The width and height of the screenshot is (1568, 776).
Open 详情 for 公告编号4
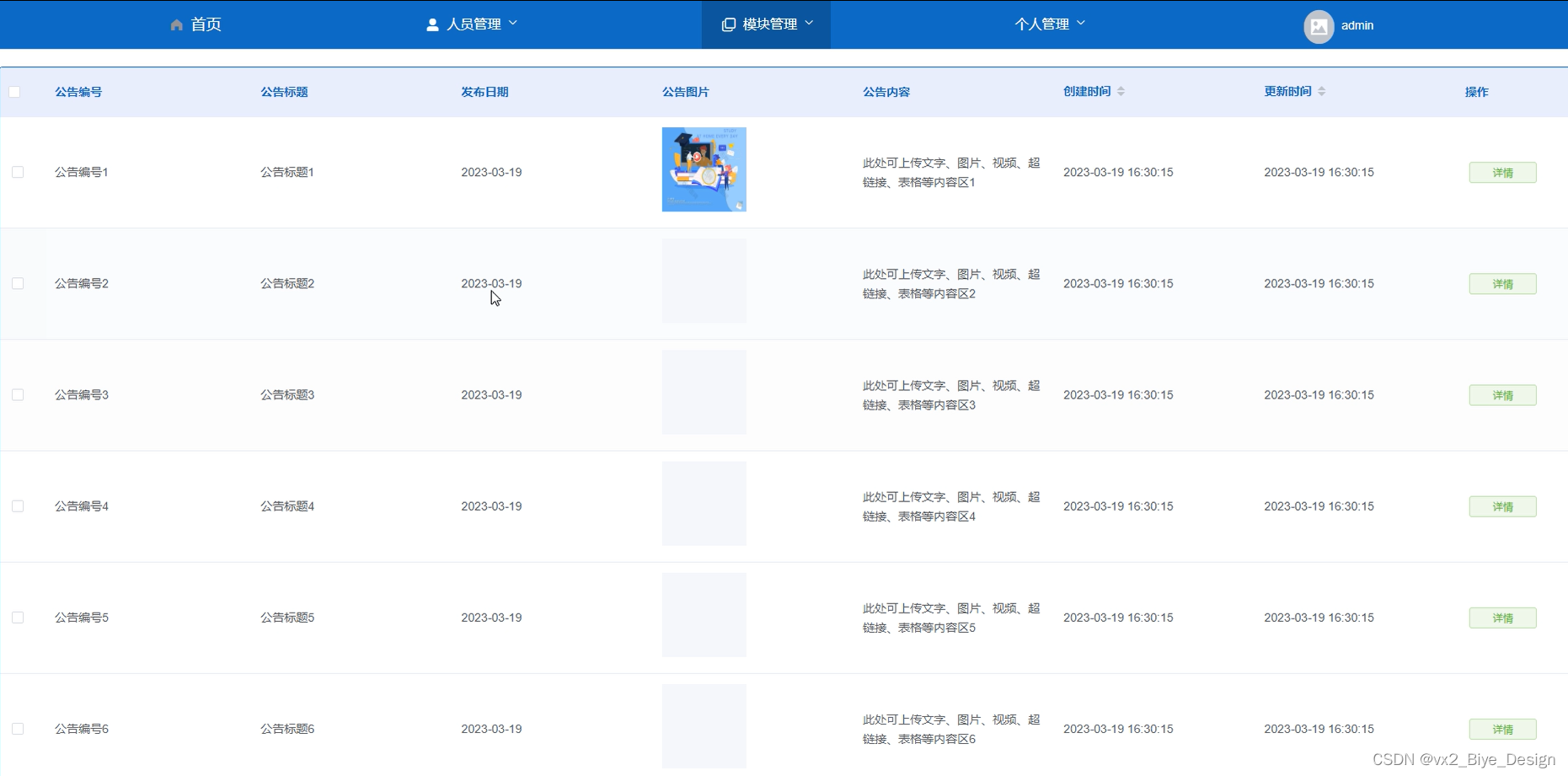point(1502,506)
